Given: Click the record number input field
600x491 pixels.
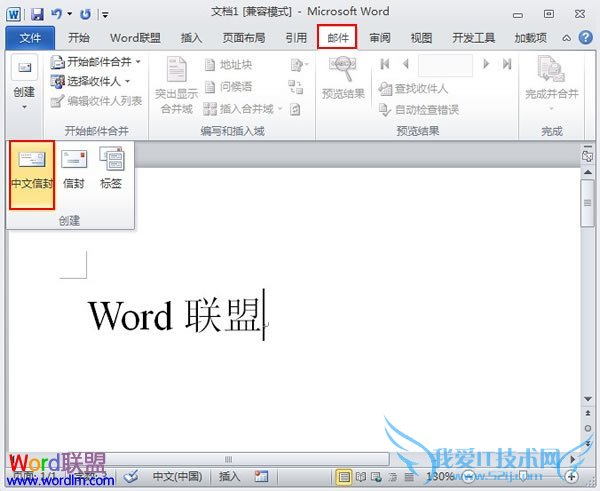Looking at the screenshot, I should pos(445,65).
